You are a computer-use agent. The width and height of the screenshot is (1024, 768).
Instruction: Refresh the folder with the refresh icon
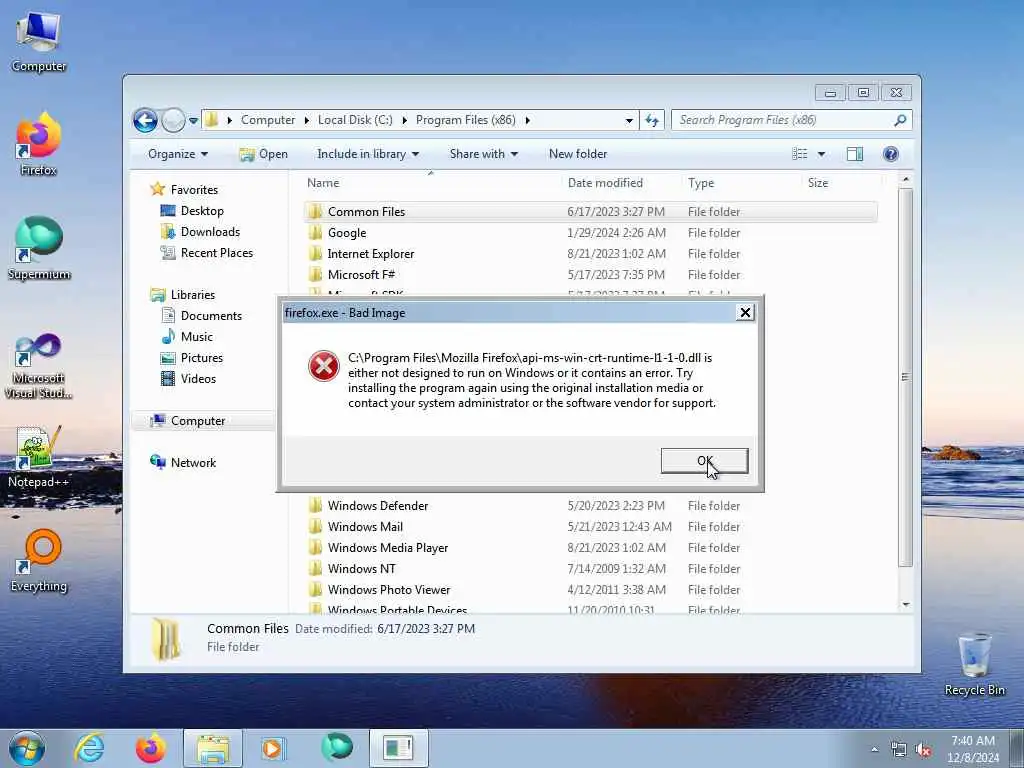point(652,120)
